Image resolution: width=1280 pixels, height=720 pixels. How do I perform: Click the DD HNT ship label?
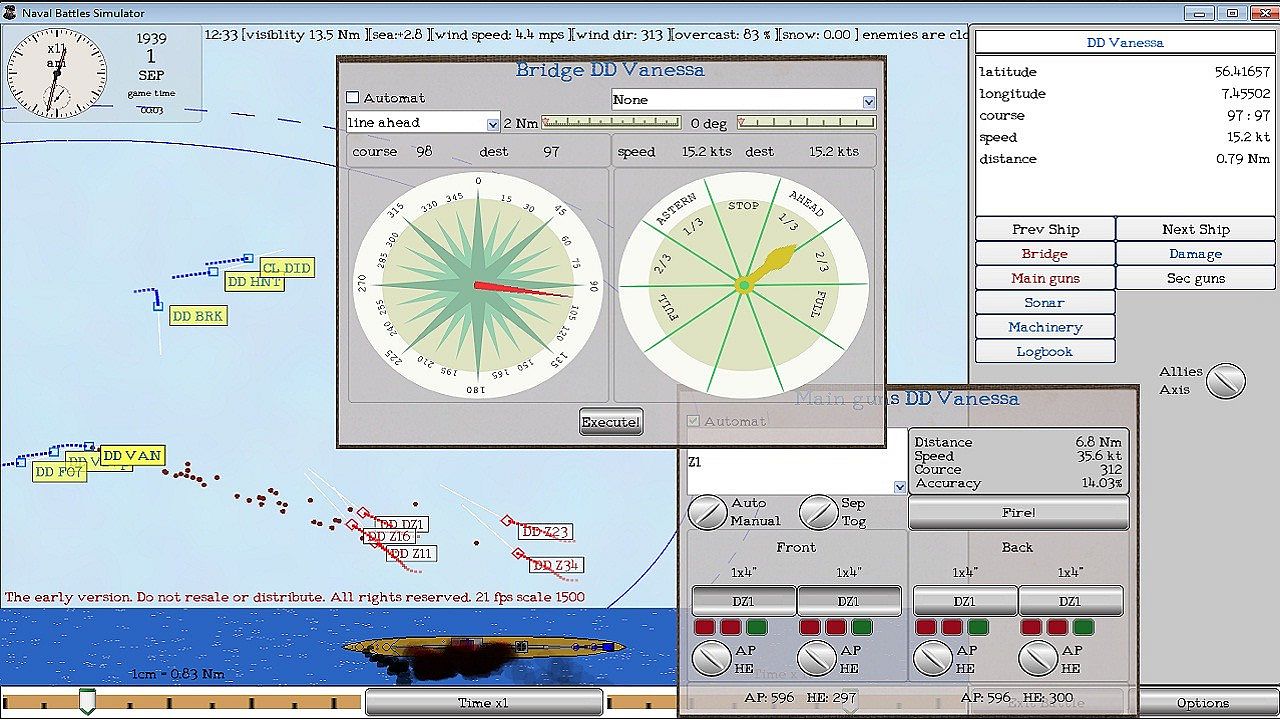pos(254,283)
